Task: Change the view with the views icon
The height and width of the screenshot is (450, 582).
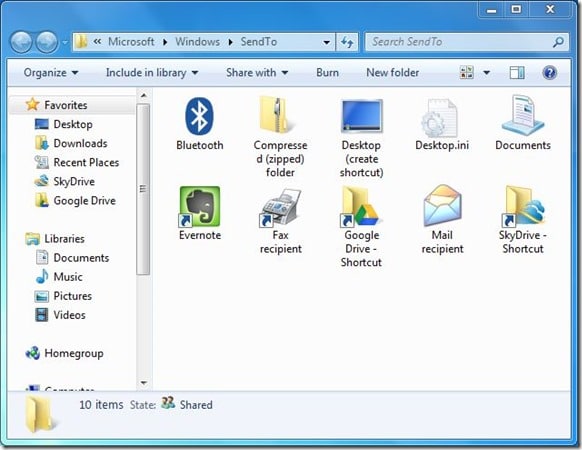Action: pos(467,72)
